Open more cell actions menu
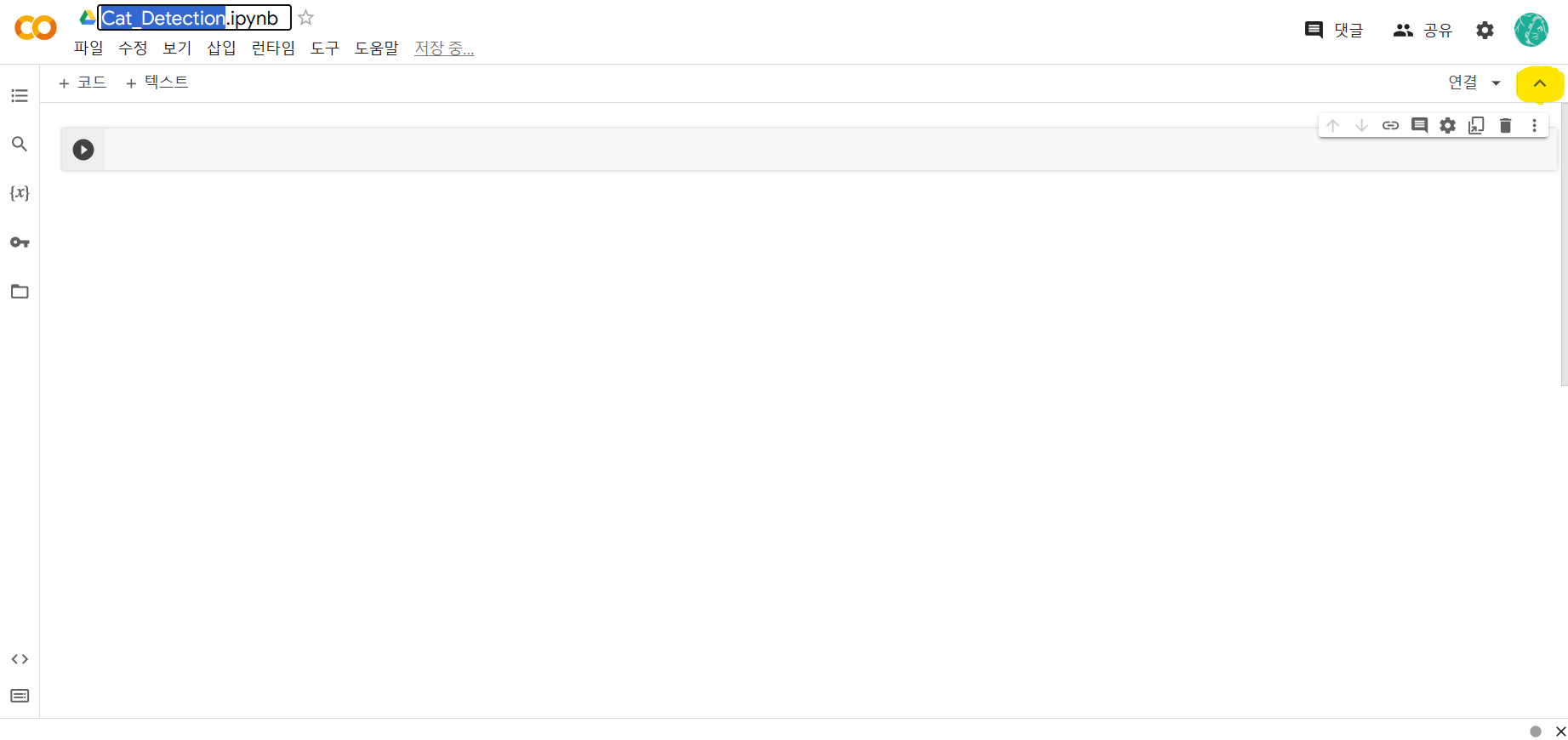The width and height of the screenshot is (1568, 740). [1534, 126]
